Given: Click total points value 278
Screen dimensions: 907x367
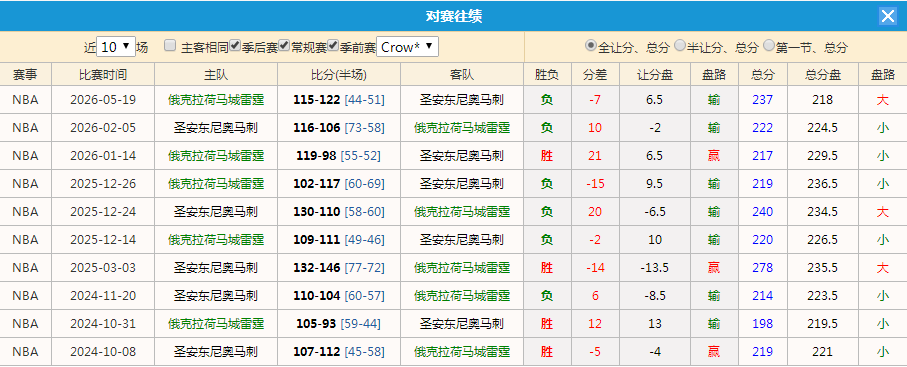Looking at the screenshot, I should pyautogui.click(x=762, y=268).
